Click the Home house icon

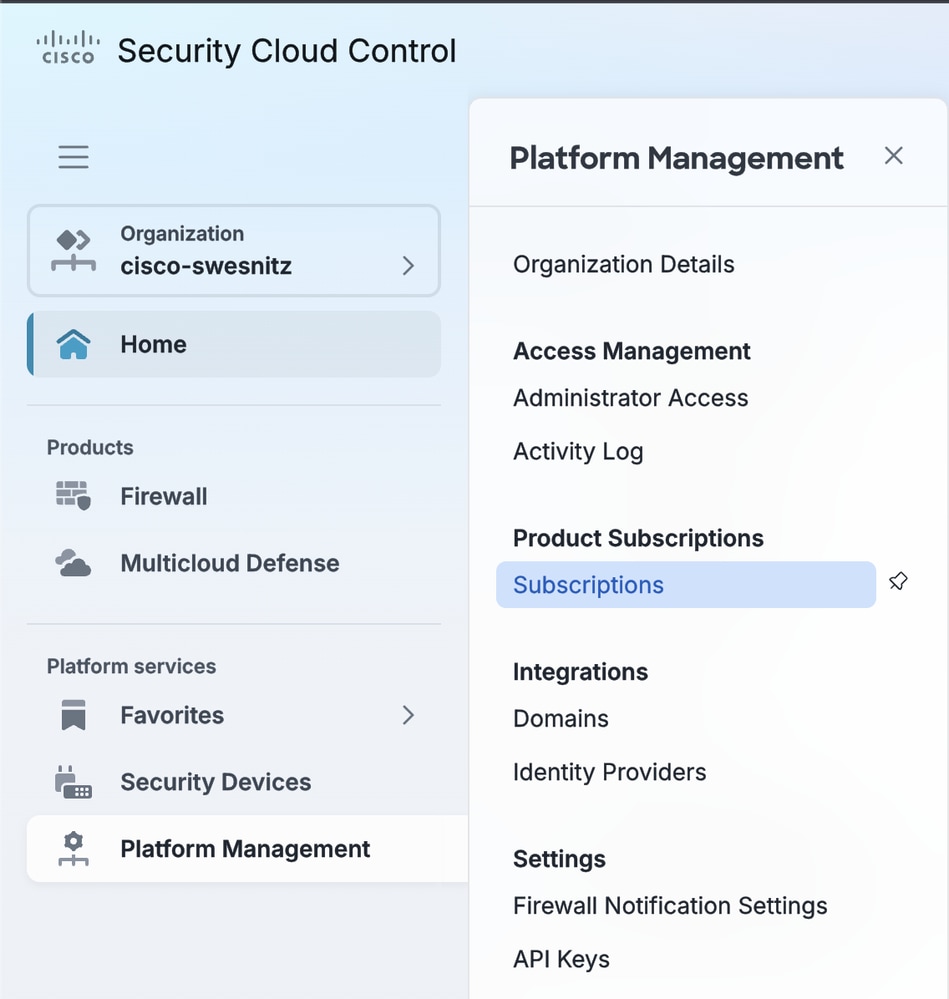click(74, 345)
